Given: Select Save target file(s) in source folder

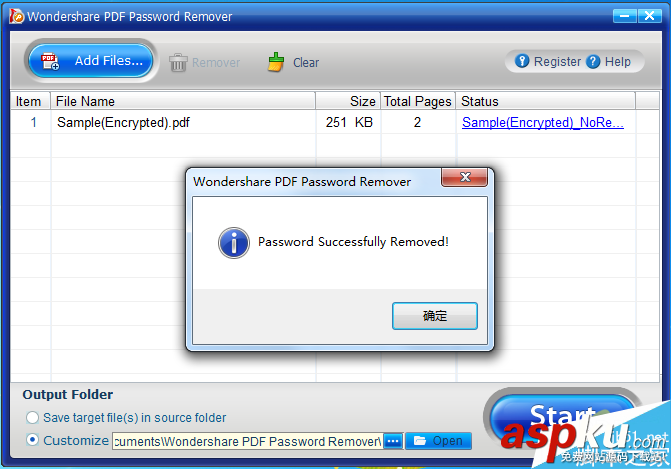Looking at the screenshot, I should (x=33, y=417).
